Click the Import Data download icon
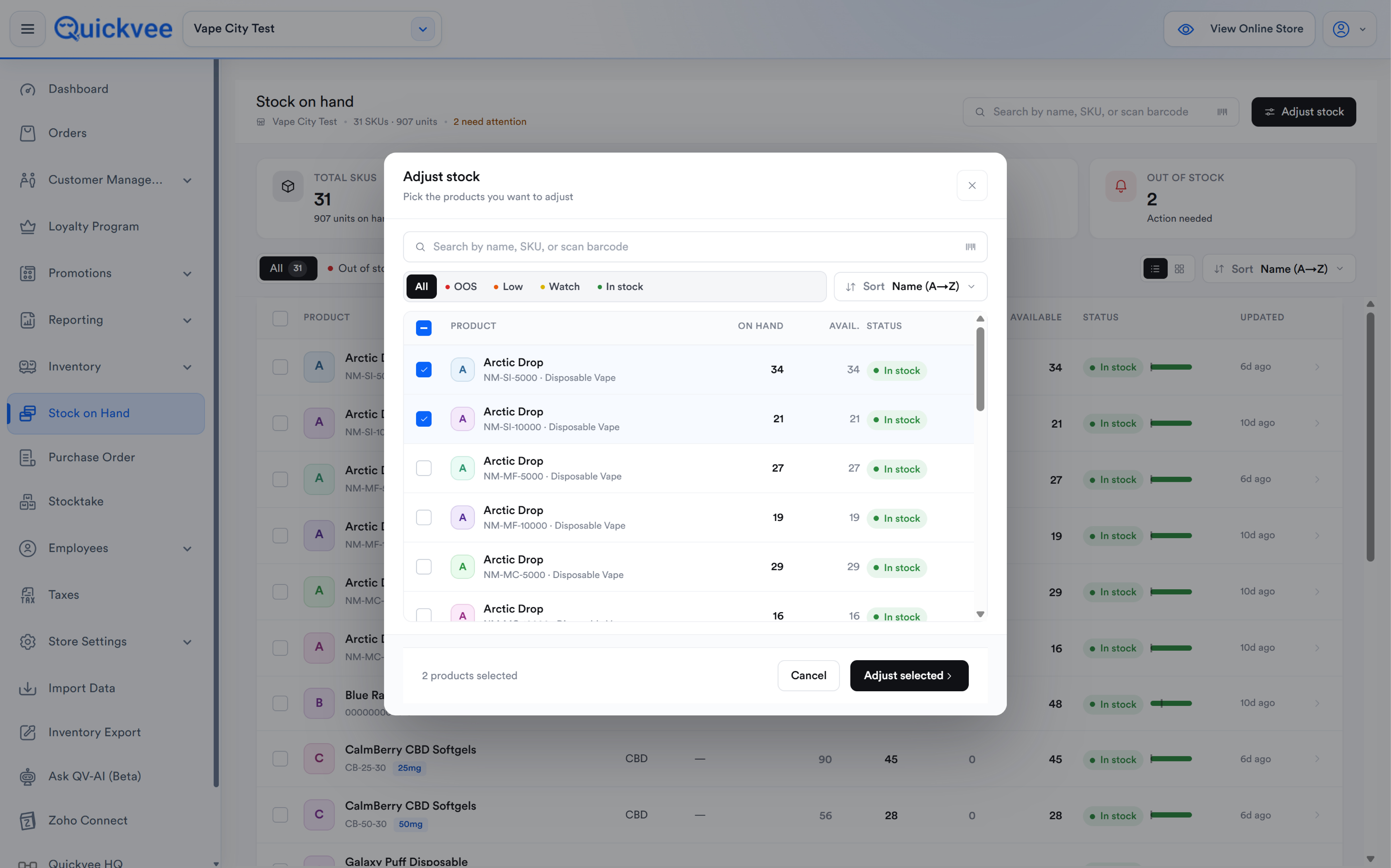 [27, 688]
